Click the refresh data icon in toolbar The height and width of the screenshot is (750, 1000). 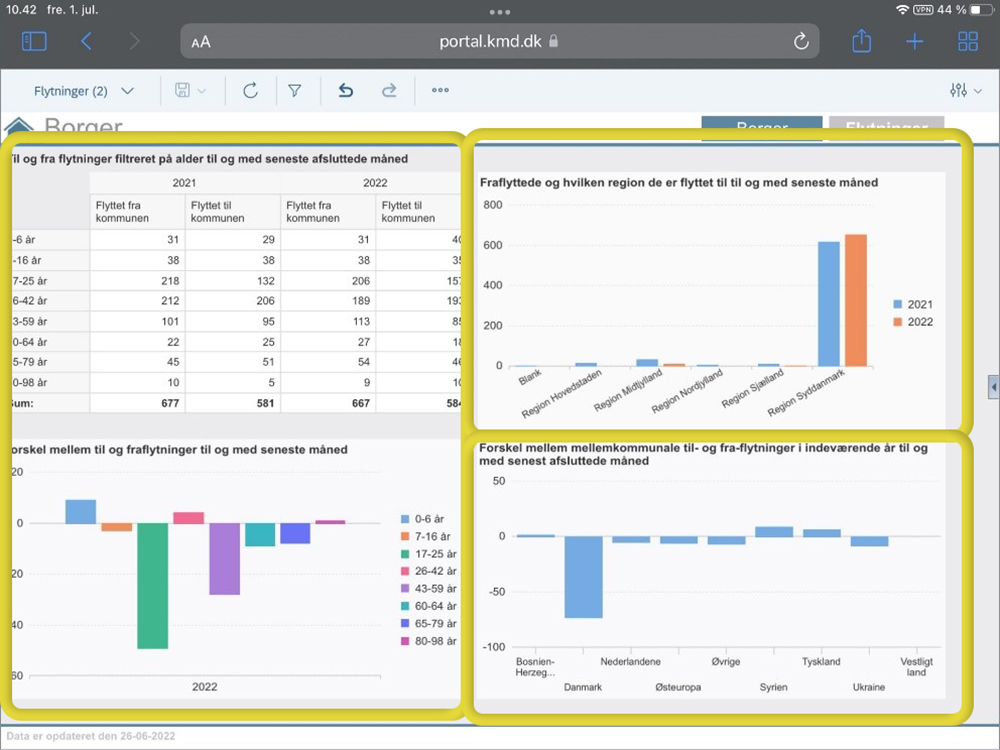[250, 91]
